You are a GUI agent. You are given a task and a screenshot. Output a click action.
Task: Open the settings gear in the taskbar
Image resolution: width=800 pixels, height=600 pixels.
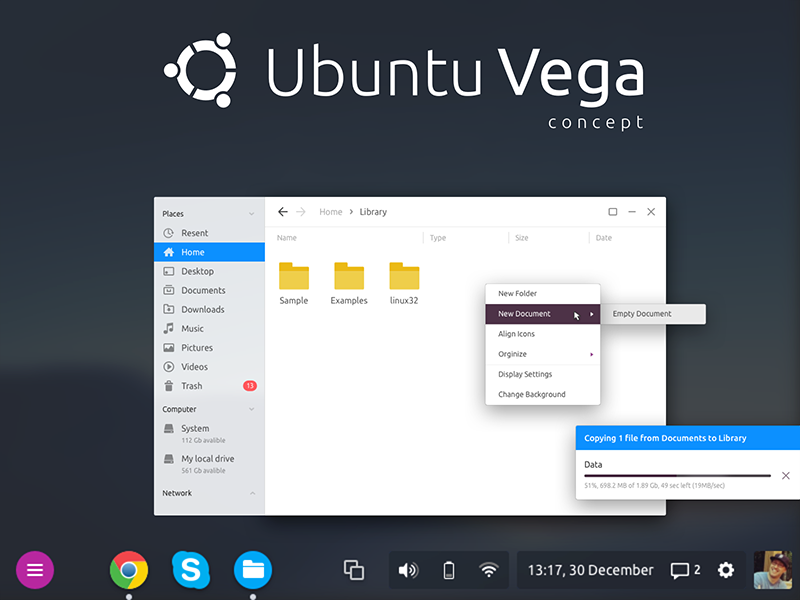point(725,569)
